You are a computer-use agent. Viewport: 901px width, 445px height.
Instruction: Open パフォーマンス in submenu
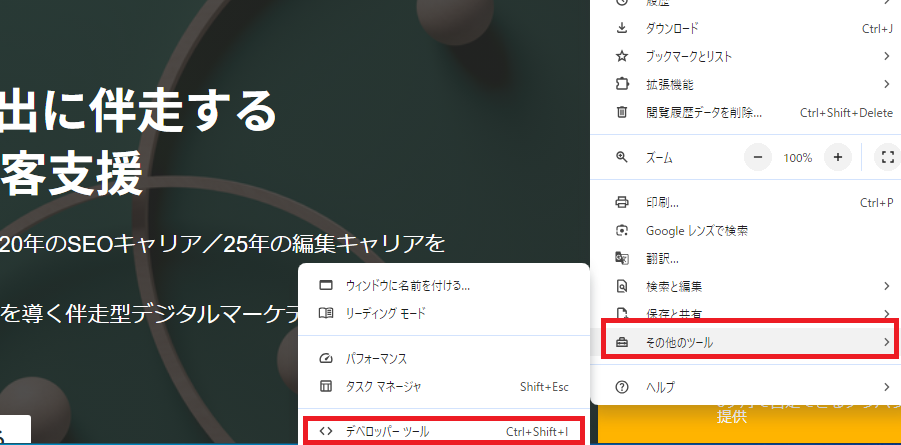tap(445, 359)
